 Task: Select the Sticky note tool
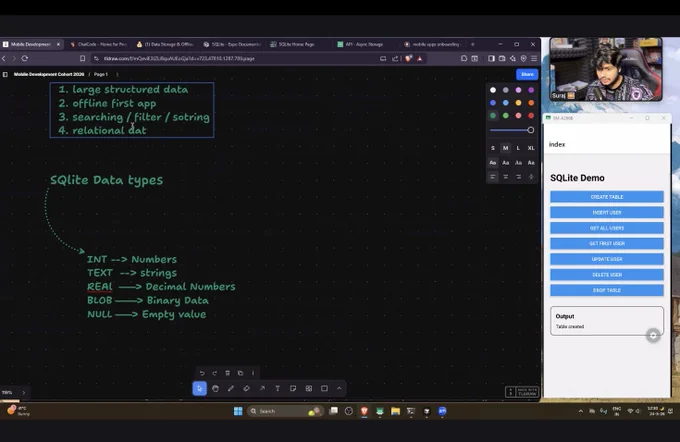[293, 389]
